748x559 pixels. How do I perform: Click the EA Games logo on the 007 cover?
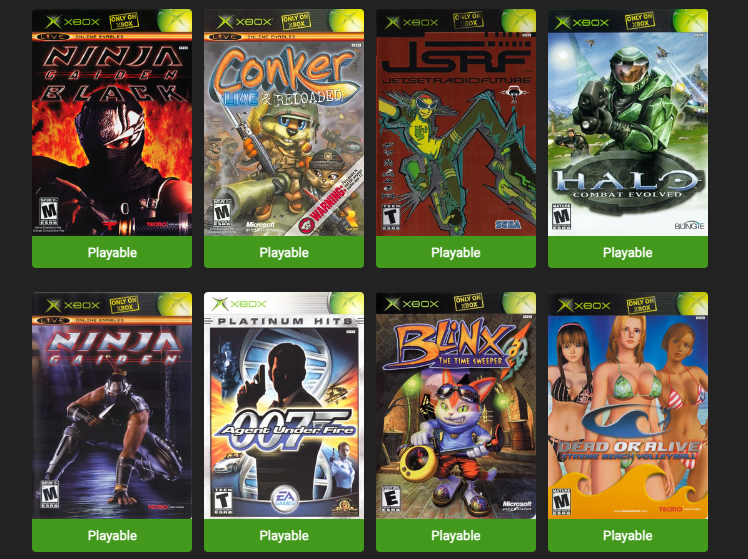tap(285, 498)
